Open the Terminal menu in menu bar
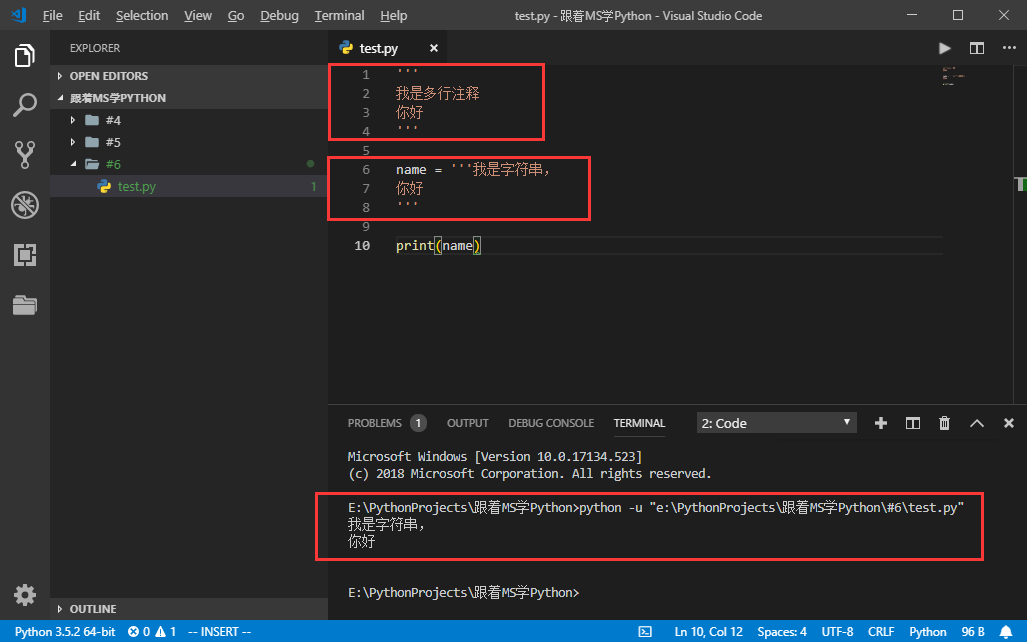Screen dimensions: 1027x642 pyautogui.click(x=339, y=15)
